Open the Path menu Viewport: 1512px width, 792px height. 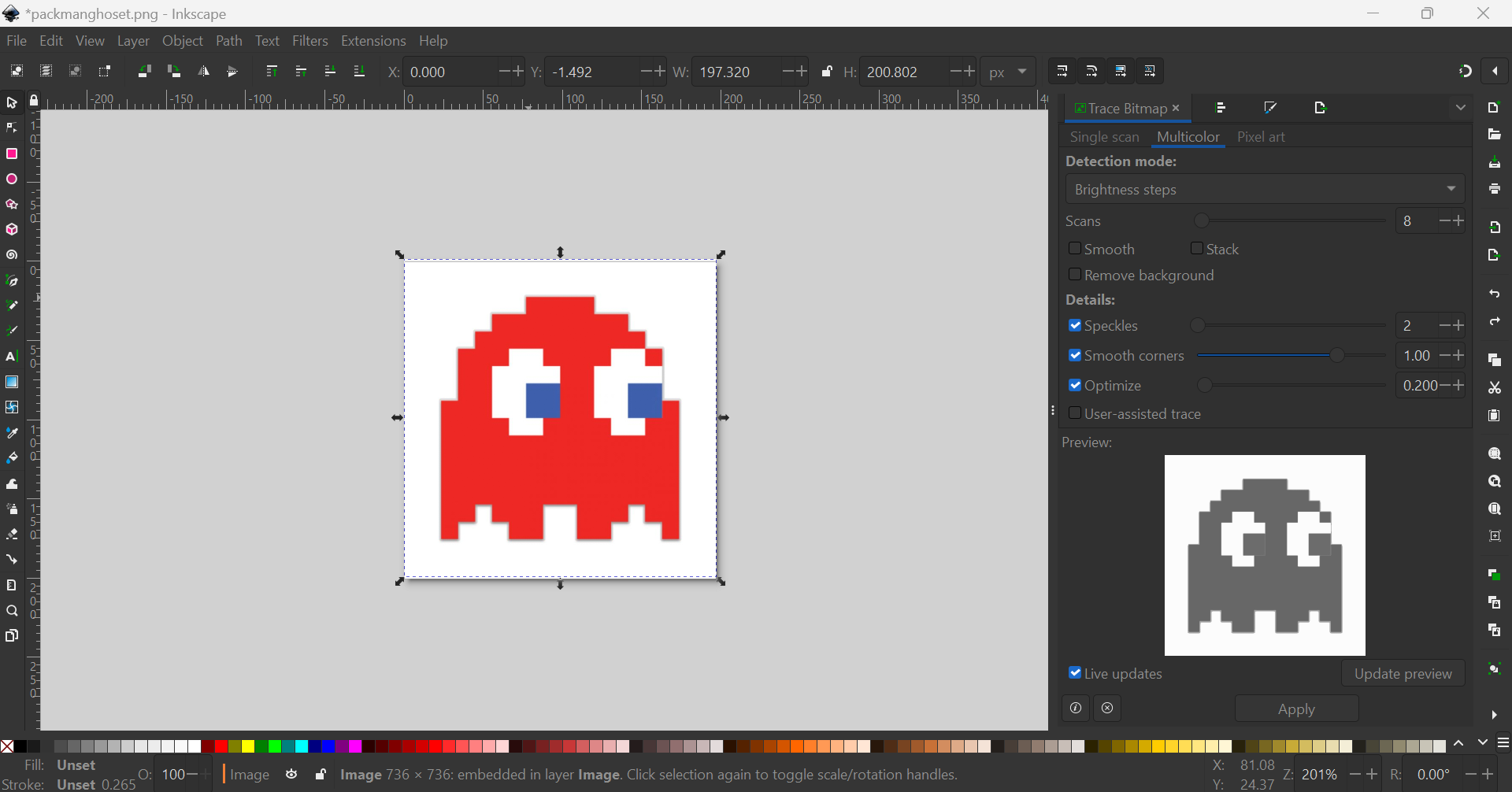tap(229, 41)
